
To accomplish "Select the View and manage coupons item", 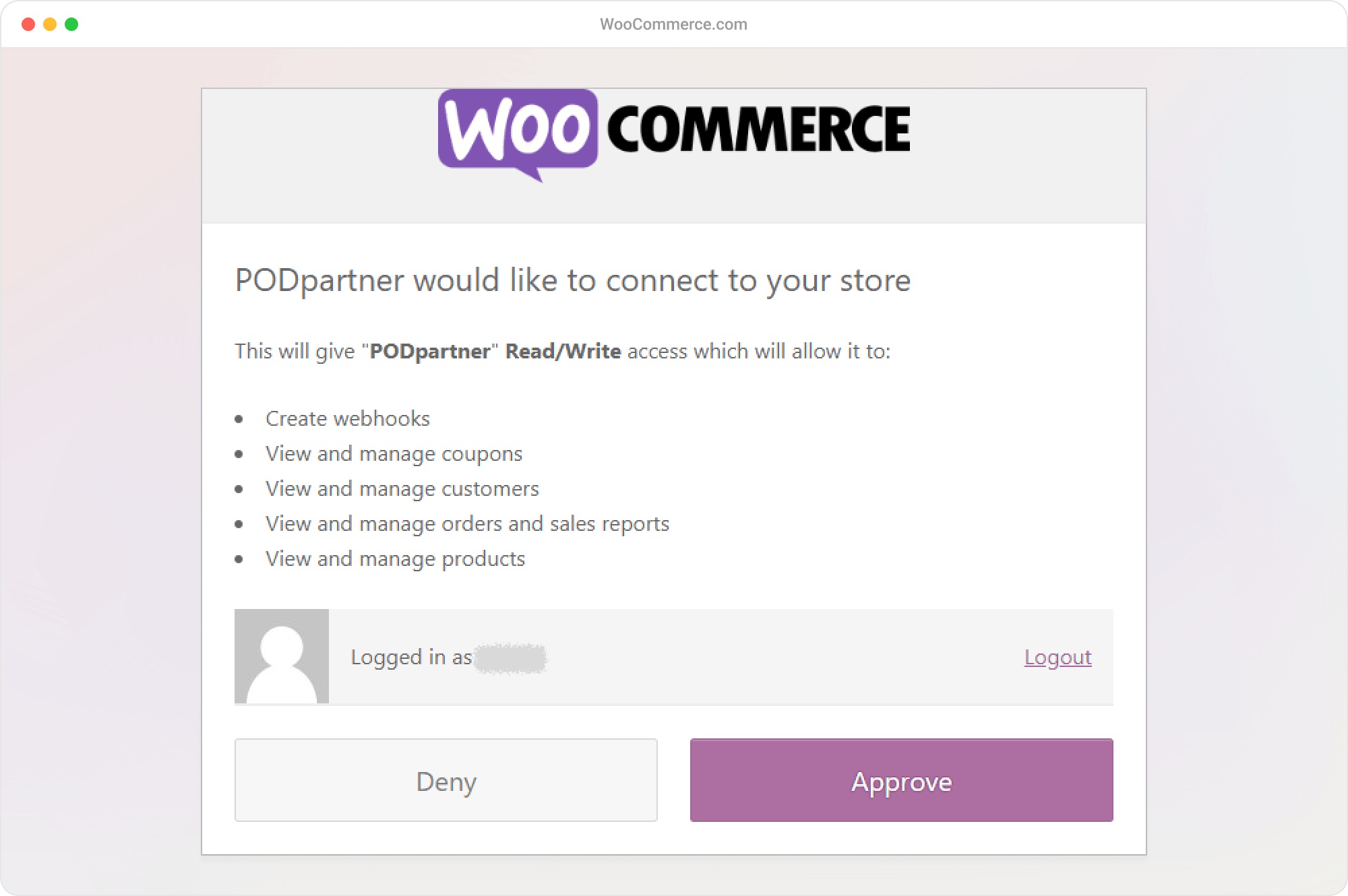I will 394,453.
